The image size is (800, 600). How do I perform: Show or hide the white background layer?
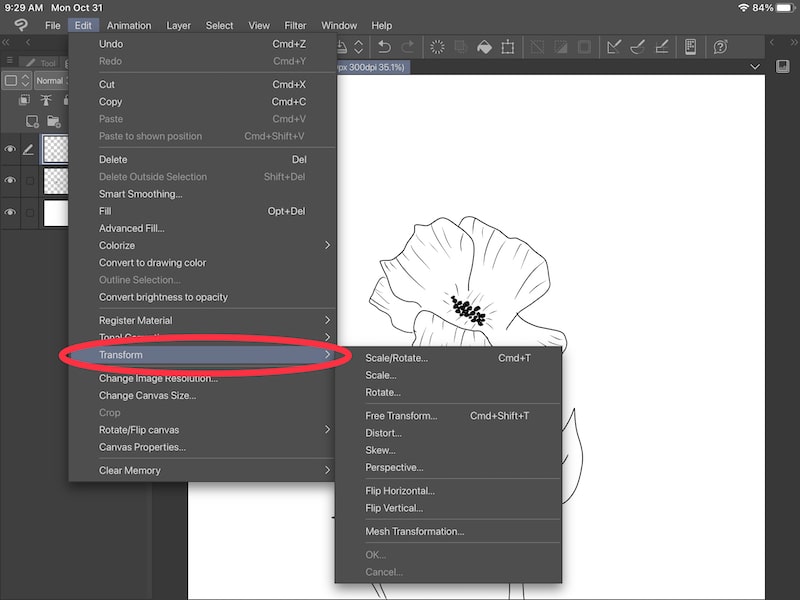tap(10, 211)
